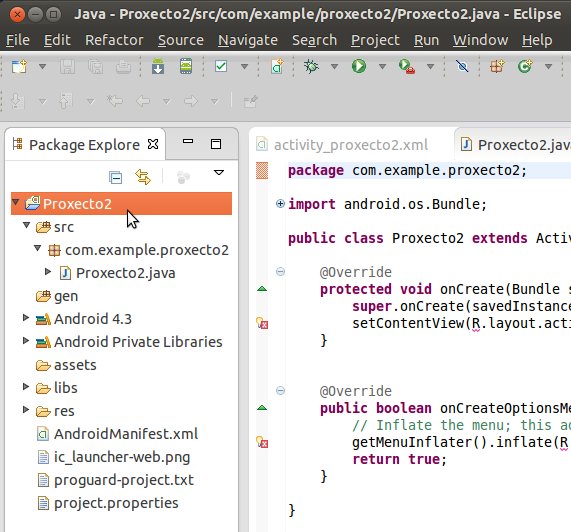Expand the libs folder node
The image size is (571, 532).
(x=26, y=386)
